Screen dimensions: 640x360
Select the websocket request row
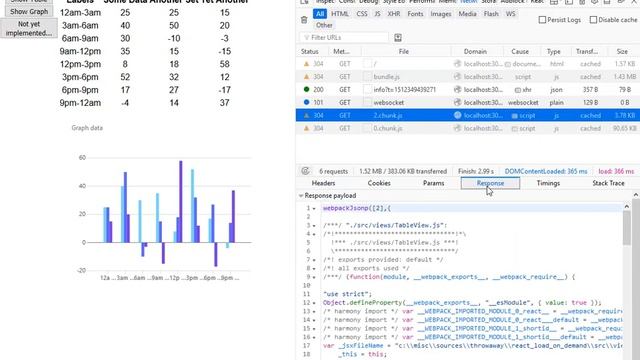click(468, 102)
